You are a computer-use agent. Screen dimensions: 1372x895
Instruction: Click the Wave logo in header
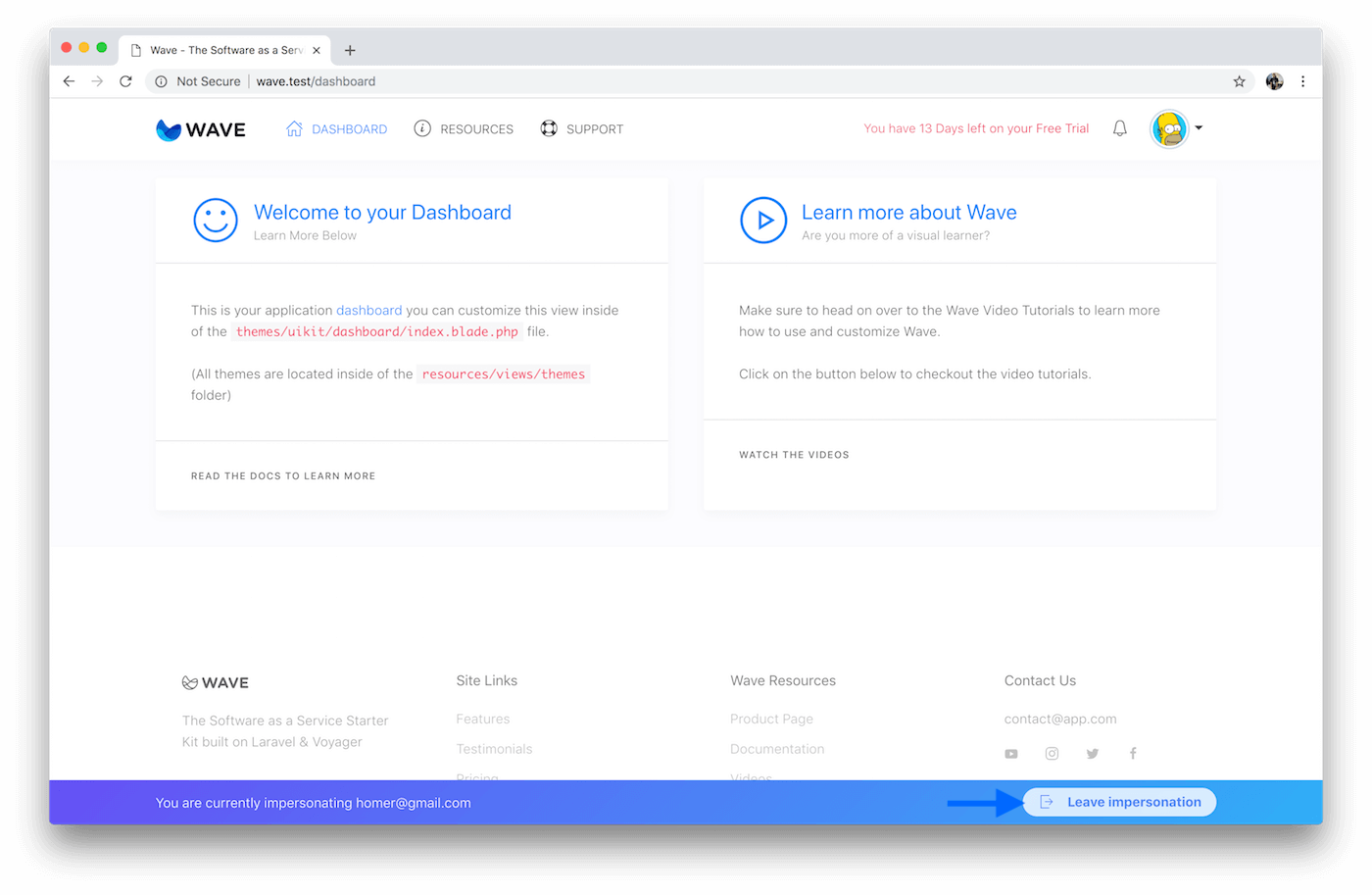[201, 129]
